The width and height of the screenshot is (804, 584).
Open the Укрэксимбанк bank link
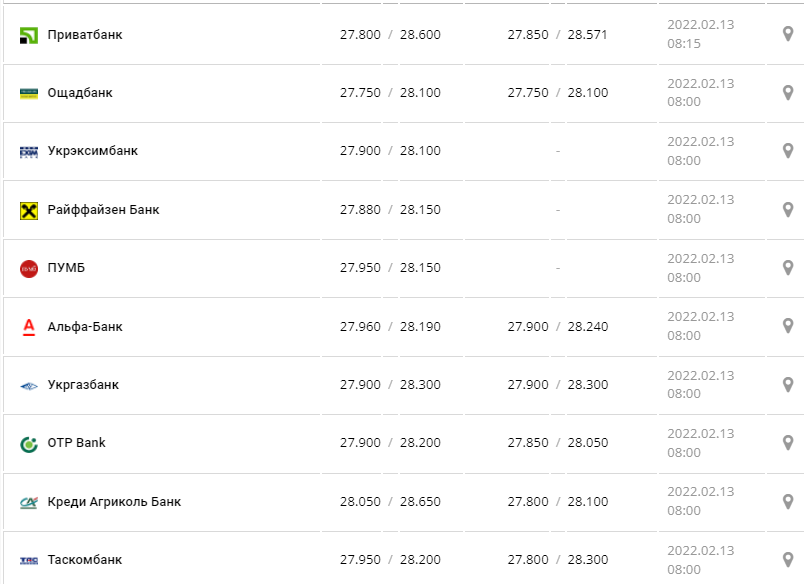pos(93,151)
